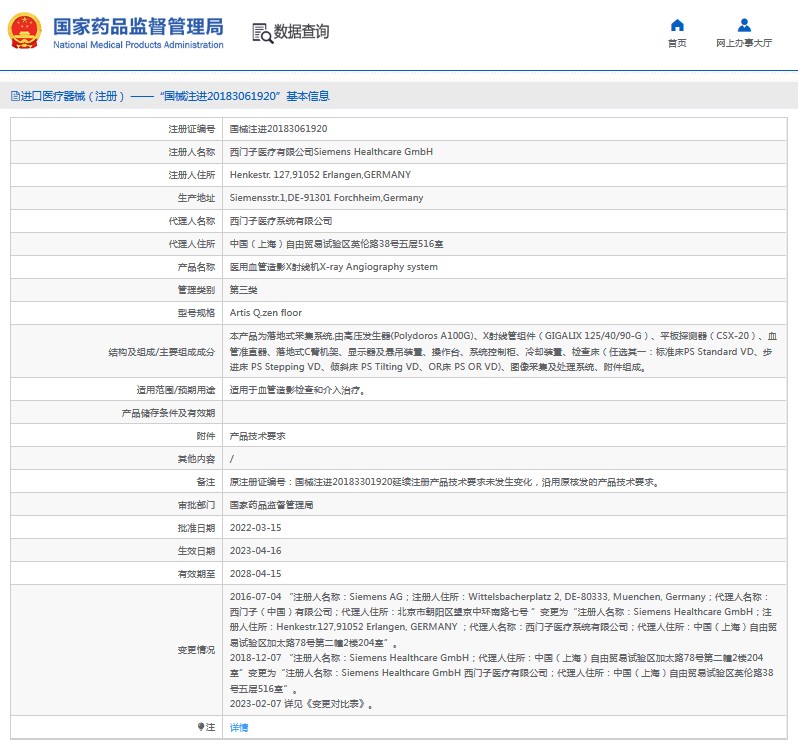798x747 pixels.
Task: Click the small icon beside 注 label
Action: (200, 727)
